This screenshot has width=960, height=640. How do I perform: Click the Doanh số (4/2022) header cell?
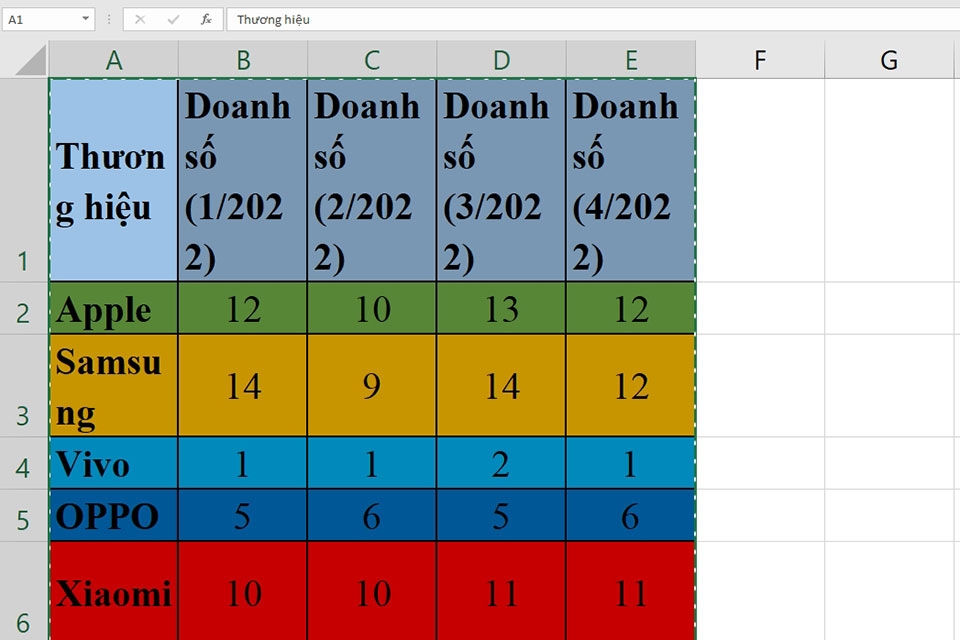click(631, 180)
